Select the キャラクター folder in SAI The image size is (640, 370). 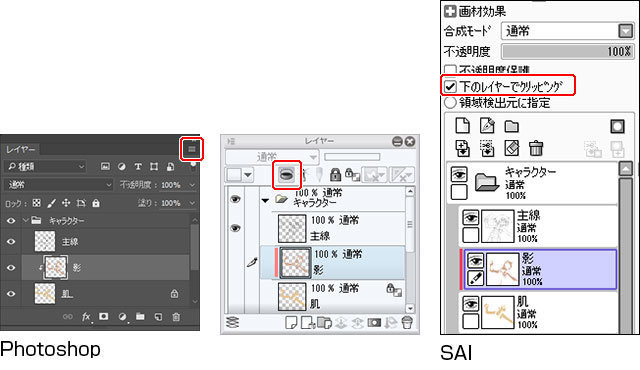[x=533, y=183]
